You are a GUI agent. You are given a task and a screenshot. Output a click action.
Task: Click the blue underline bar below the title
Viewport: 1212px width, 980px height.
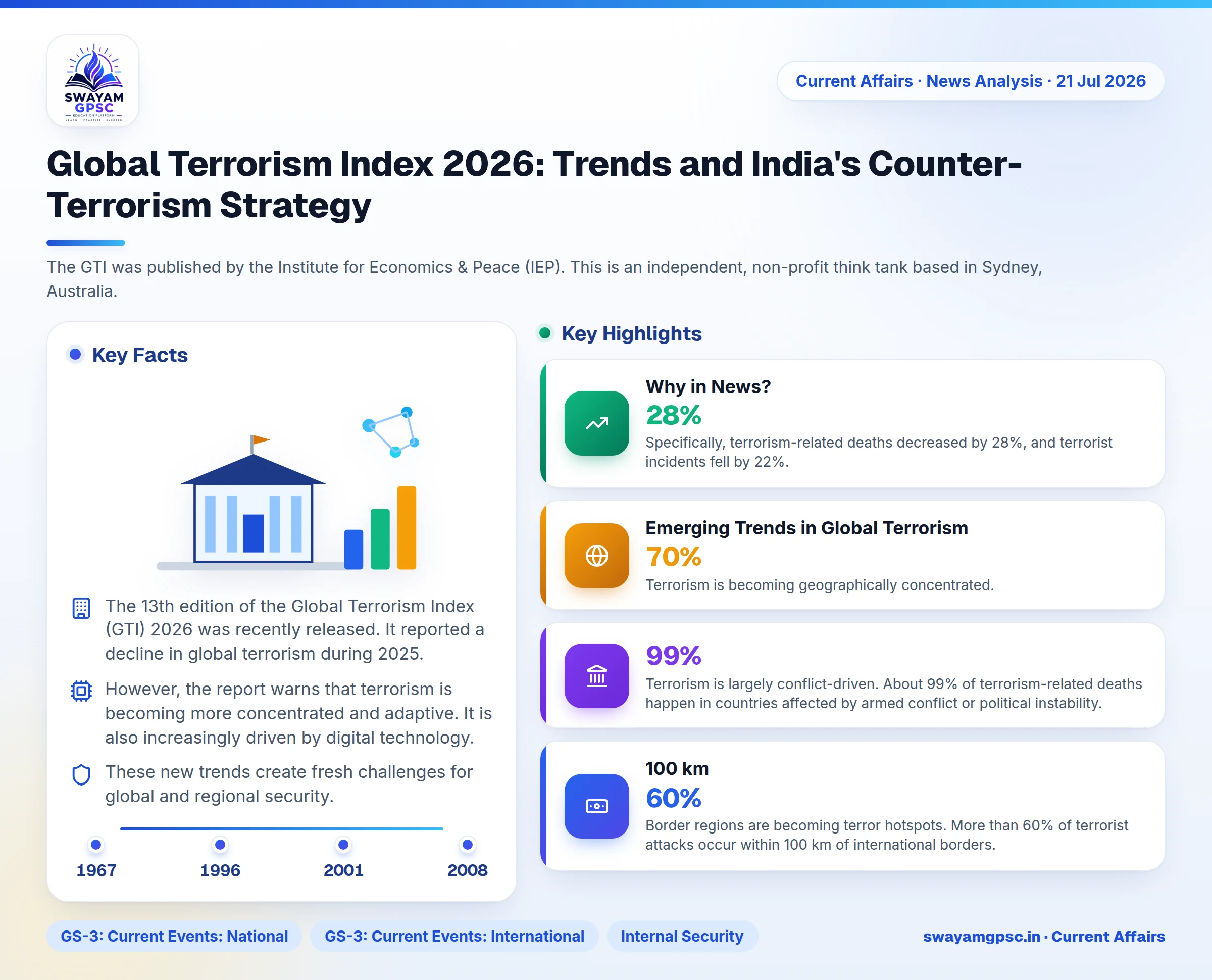pyautogui.click(x=86, y=243)
